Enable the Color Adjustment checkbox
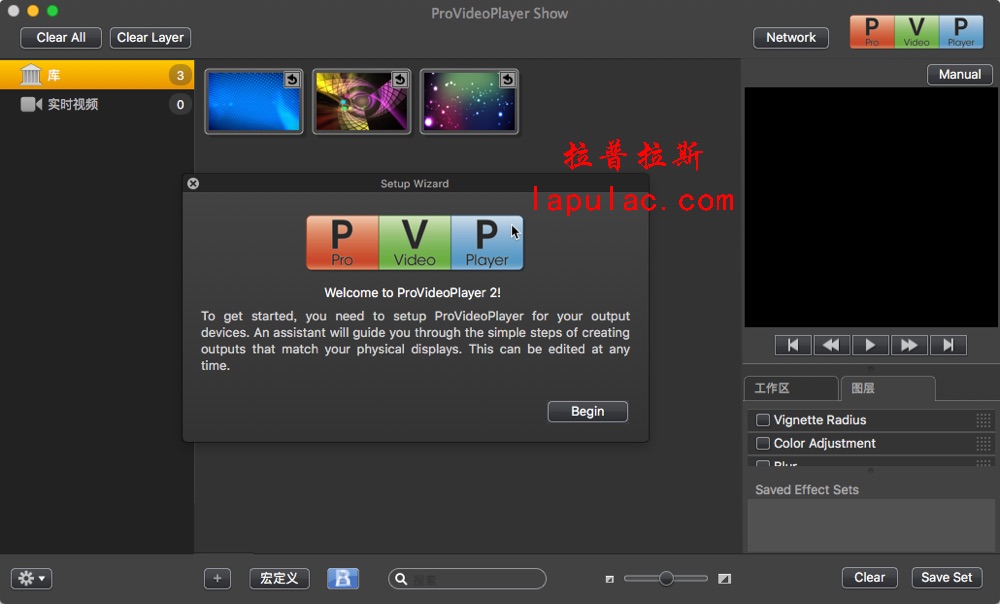1000x604 pixels. tap(763, 443)
